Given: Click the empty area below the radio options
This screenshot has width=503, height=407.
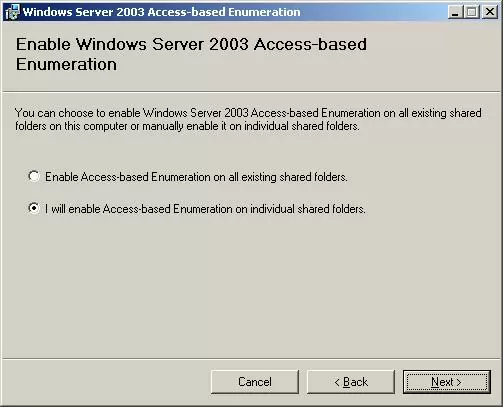Looking at the screenshot, I should click(251, 287).
